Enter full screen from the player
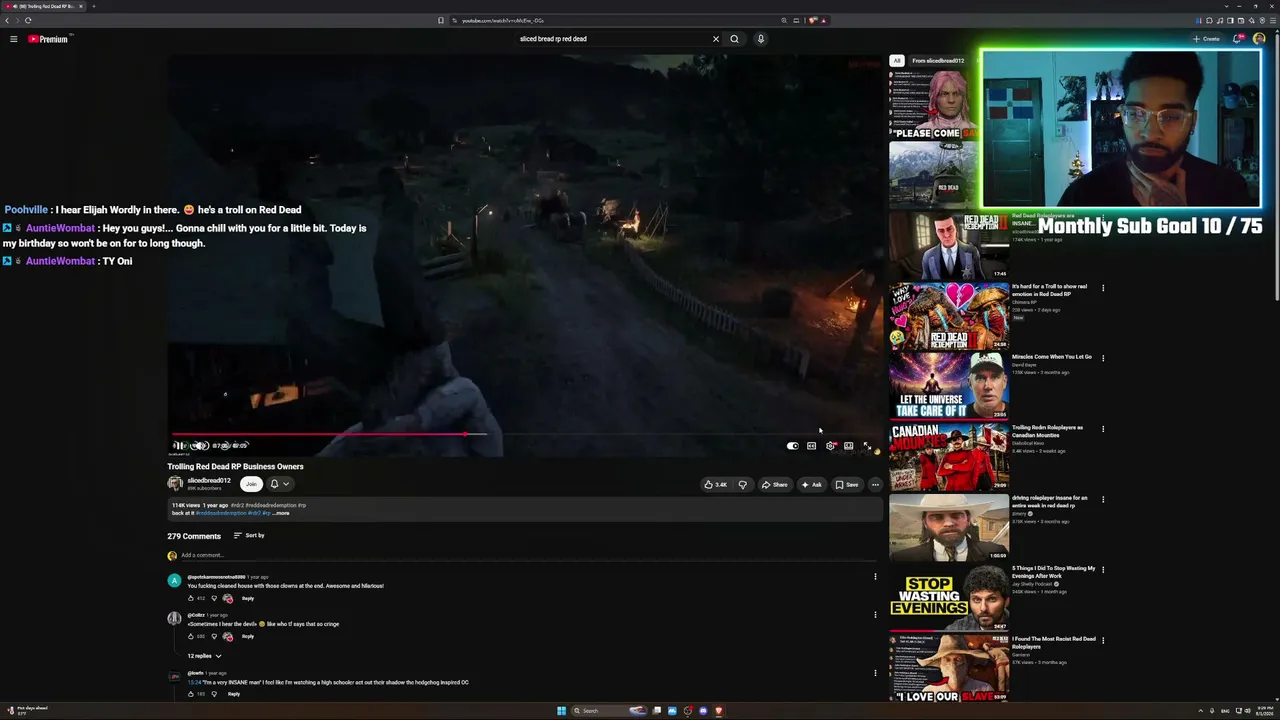 [x=867, y=446]
